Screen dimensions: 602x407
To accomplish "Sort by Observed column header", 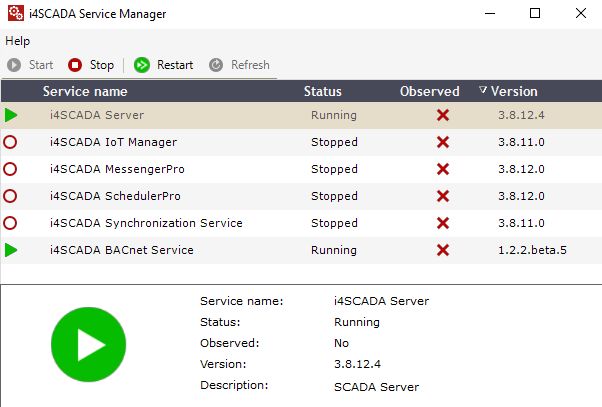I will tap(430, 91).
